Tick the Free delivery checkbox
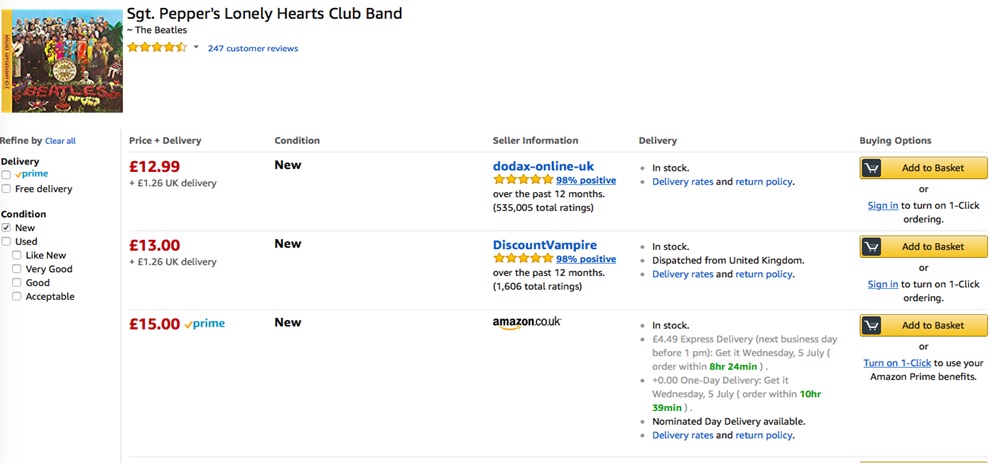This screenshot has height=463, width=994. pos(6,189)
